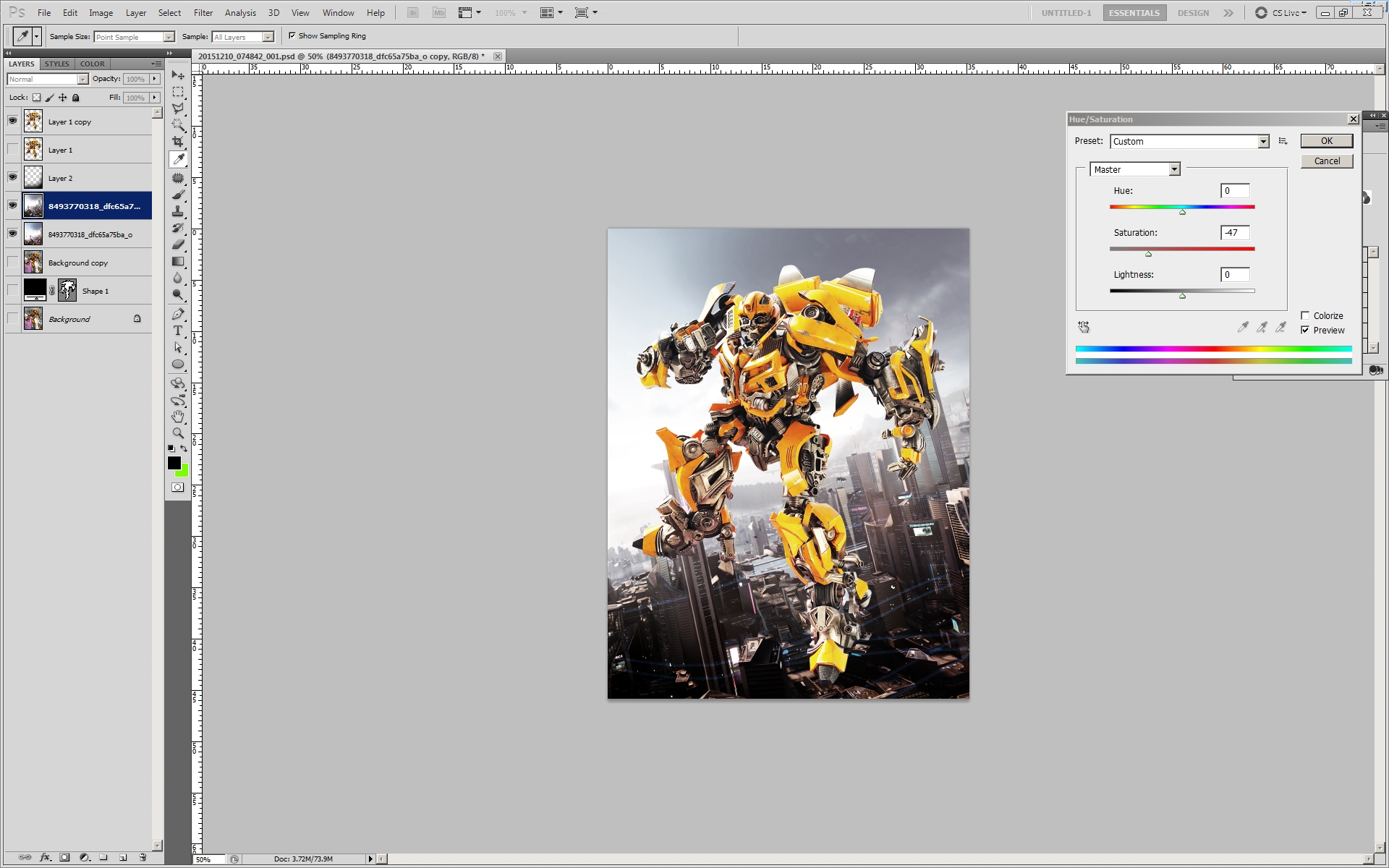The width and height of the screenshot is (1389, 868).
Task: Select the Eyedropper tool in the toolbox
Action: coord(178,159)
